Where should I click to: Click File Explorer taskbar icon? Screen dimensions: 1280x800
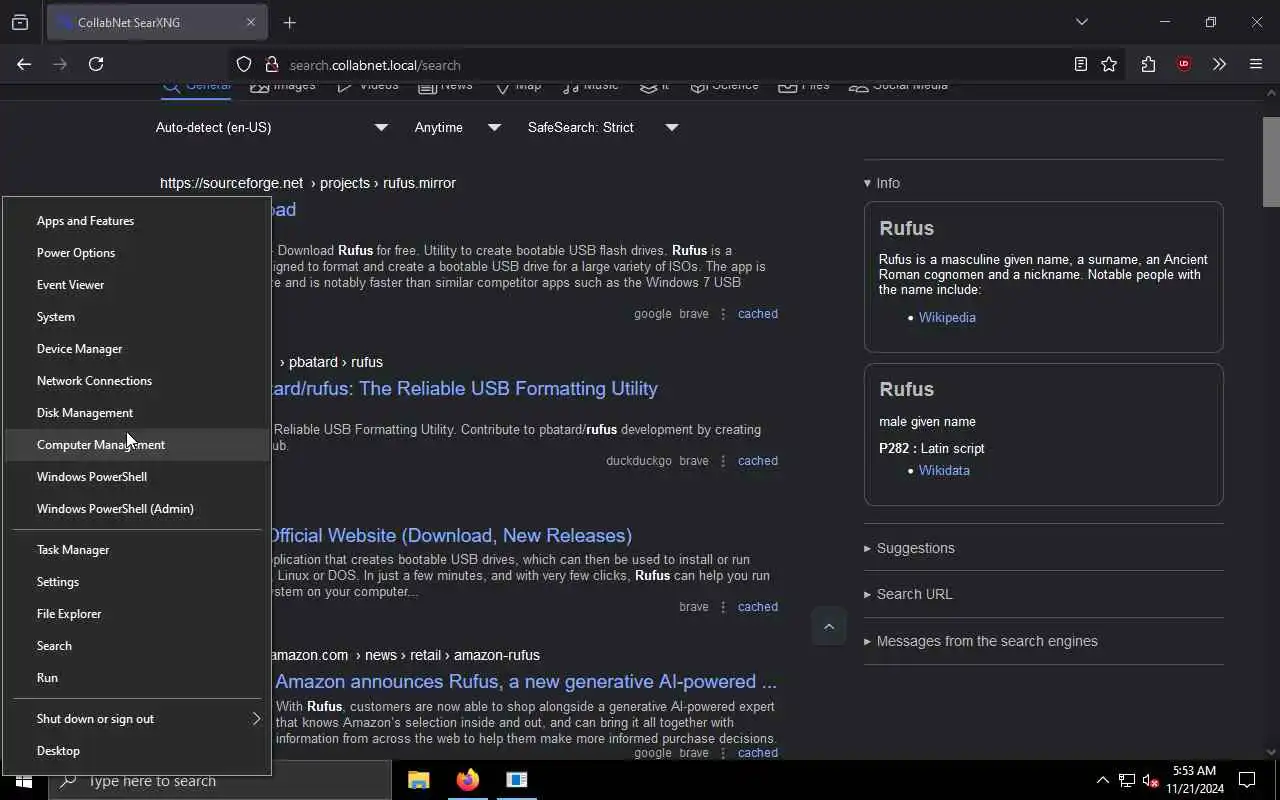[x=419, y=780]
